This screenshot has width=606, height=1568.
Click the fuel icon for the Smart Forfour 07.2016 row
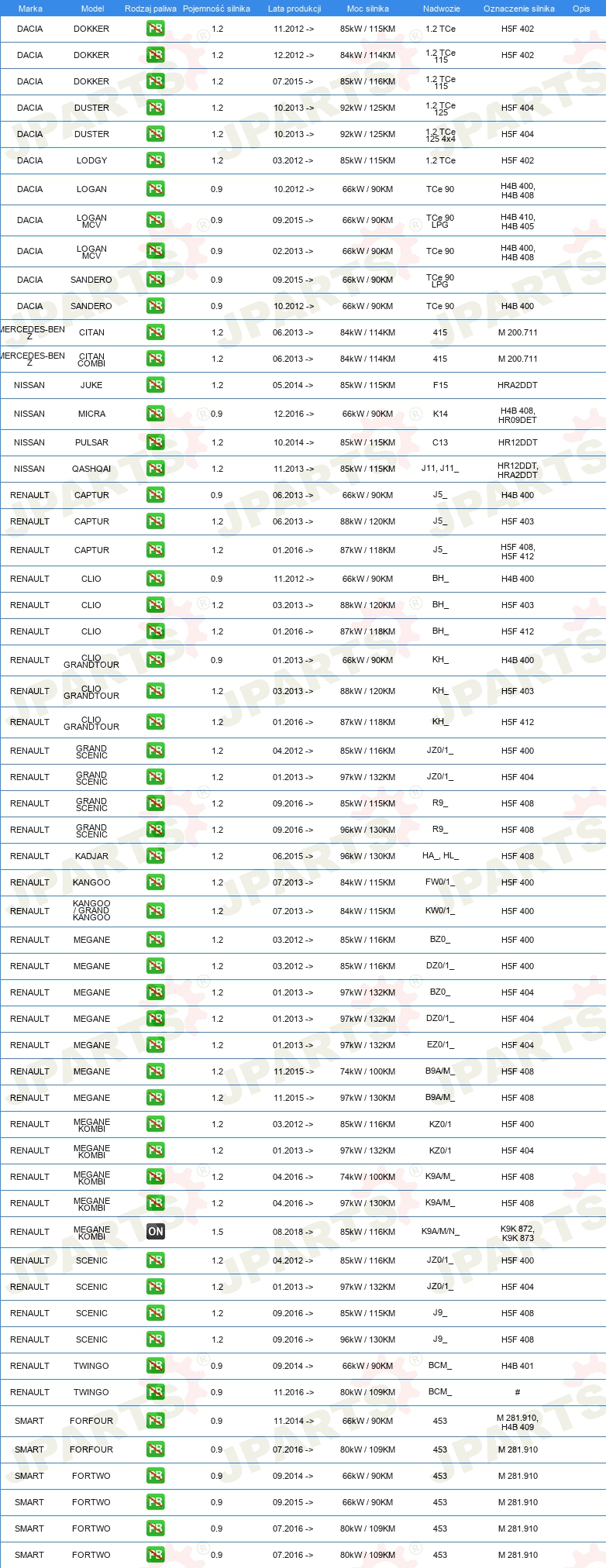(156, 1449)
